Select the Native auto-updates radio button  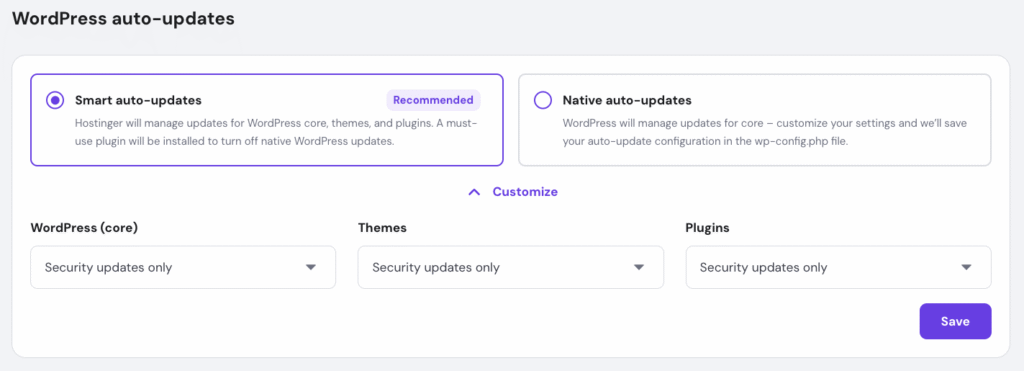[x=543, y=101]
